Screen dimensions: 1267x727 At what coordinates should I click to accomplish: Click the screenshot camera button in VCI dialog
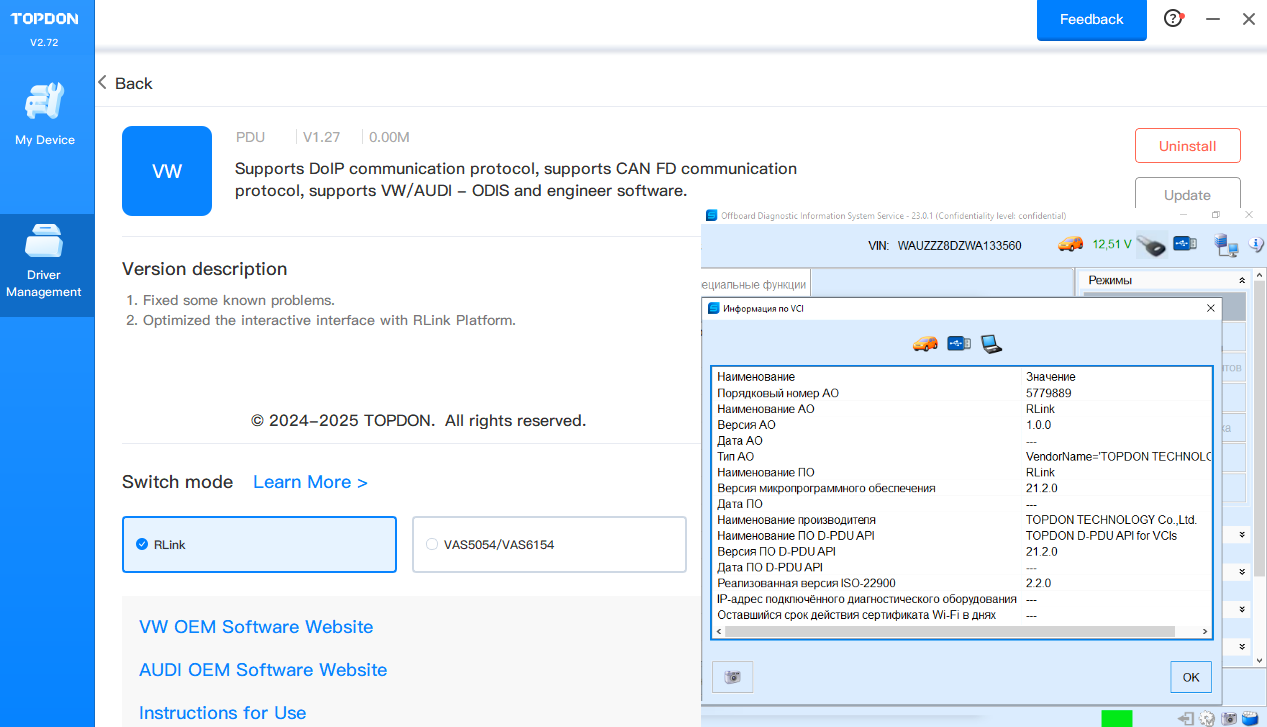(x=732, y=677)
